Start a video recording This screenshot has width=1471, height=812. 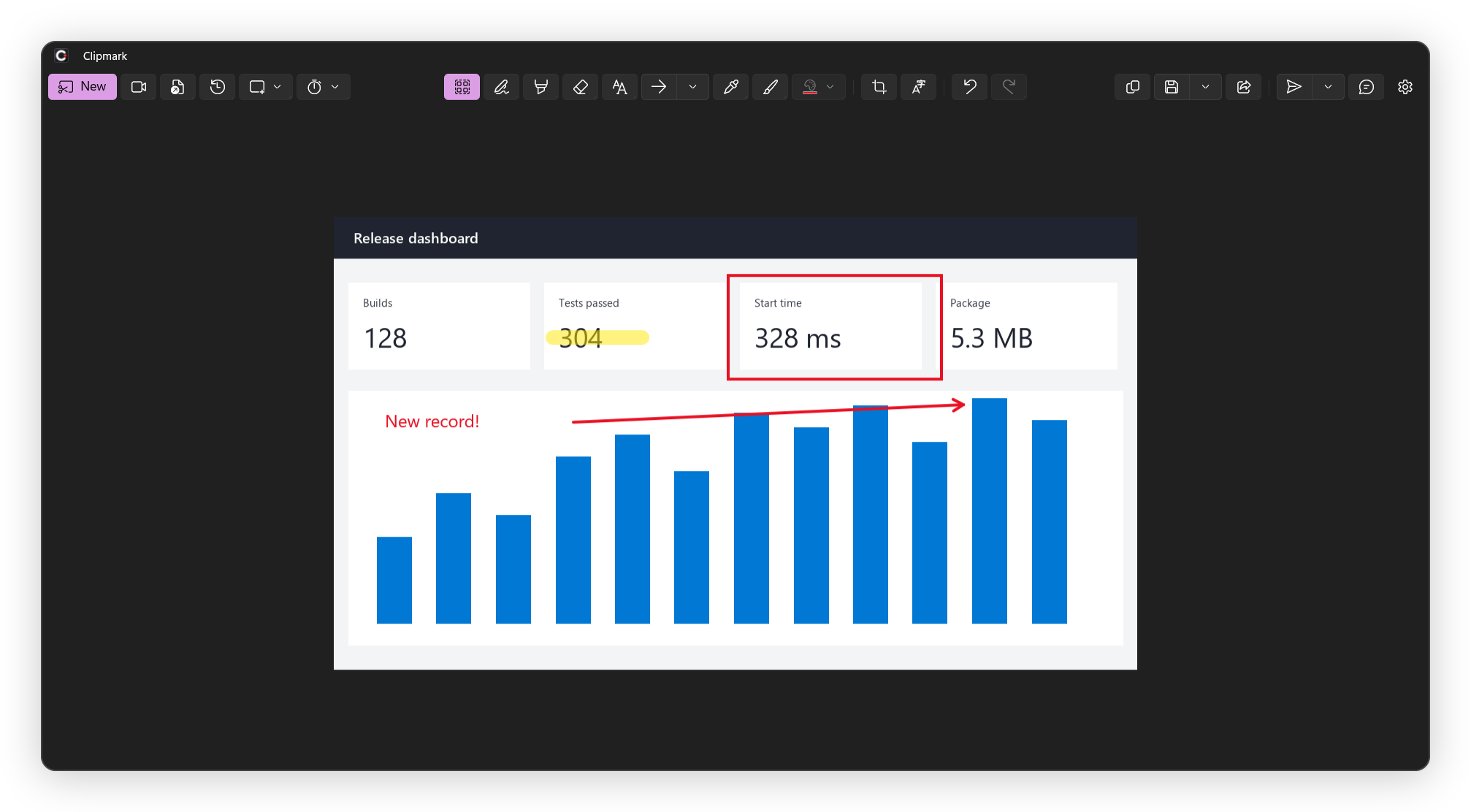(139, 87)
